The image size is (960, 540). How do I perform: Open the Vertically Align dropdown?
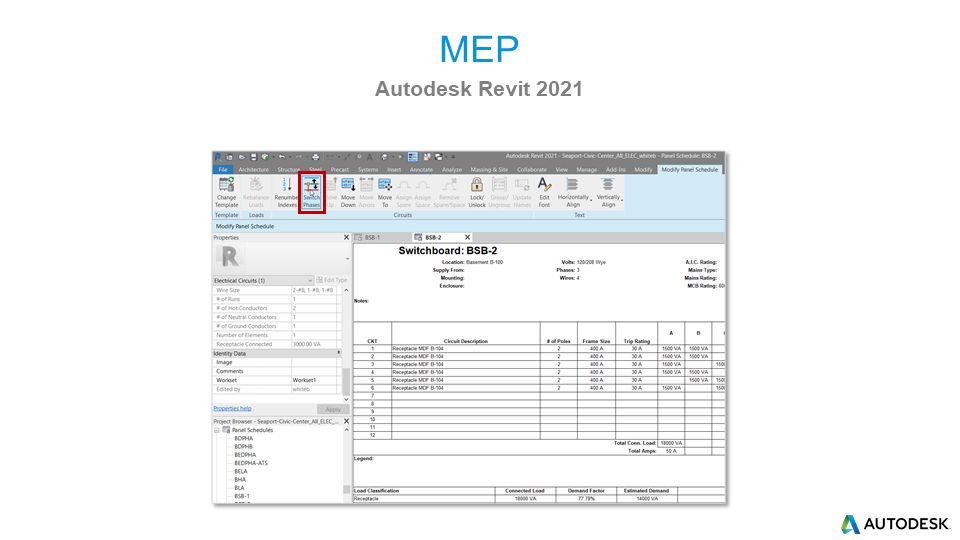[x=609, y=192]
